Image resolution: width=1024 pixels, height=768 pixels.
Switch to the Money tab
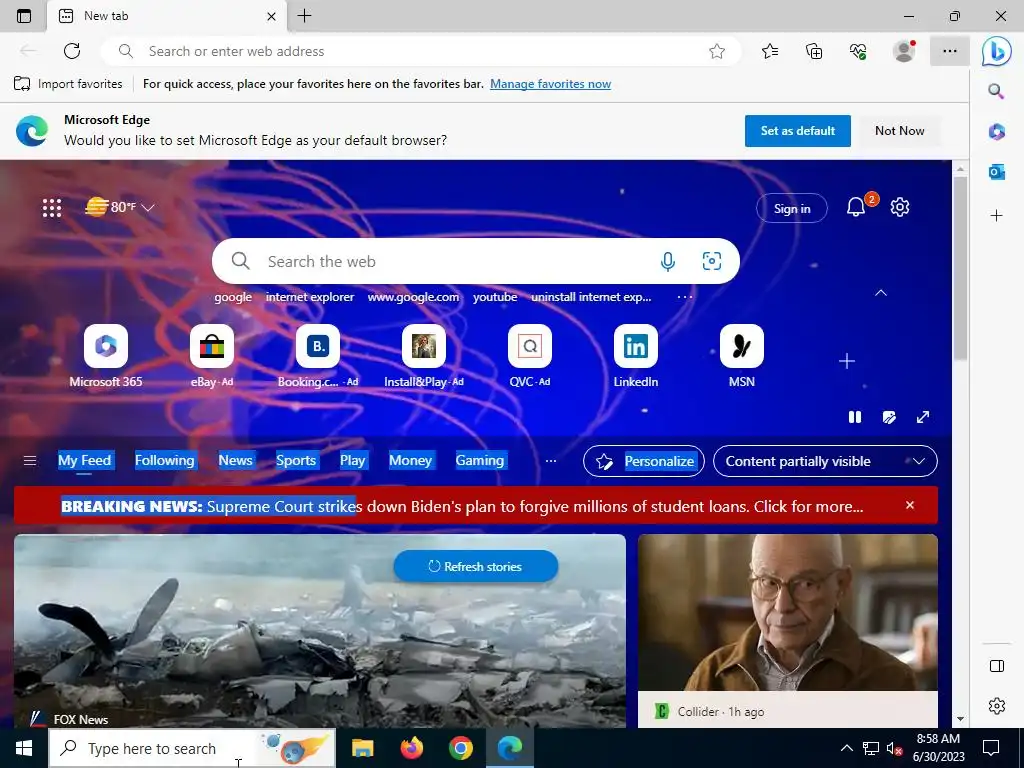coord(410,460)
